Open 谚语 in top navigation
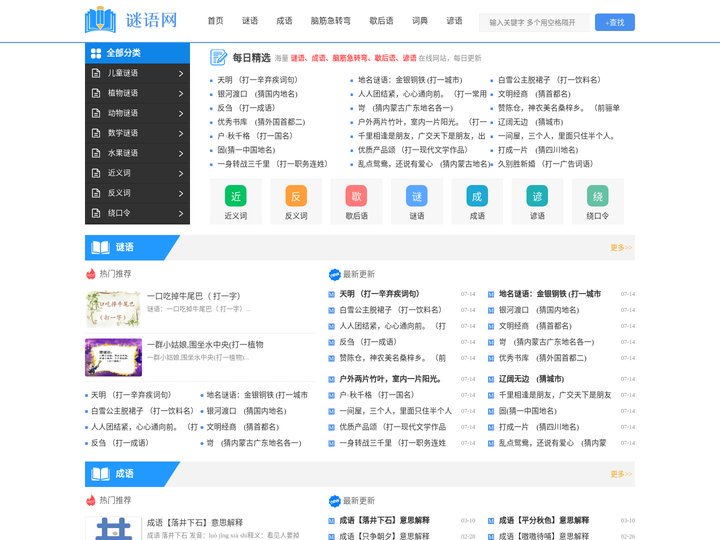This screenshot has width=720, height=540. coord(454,21)
